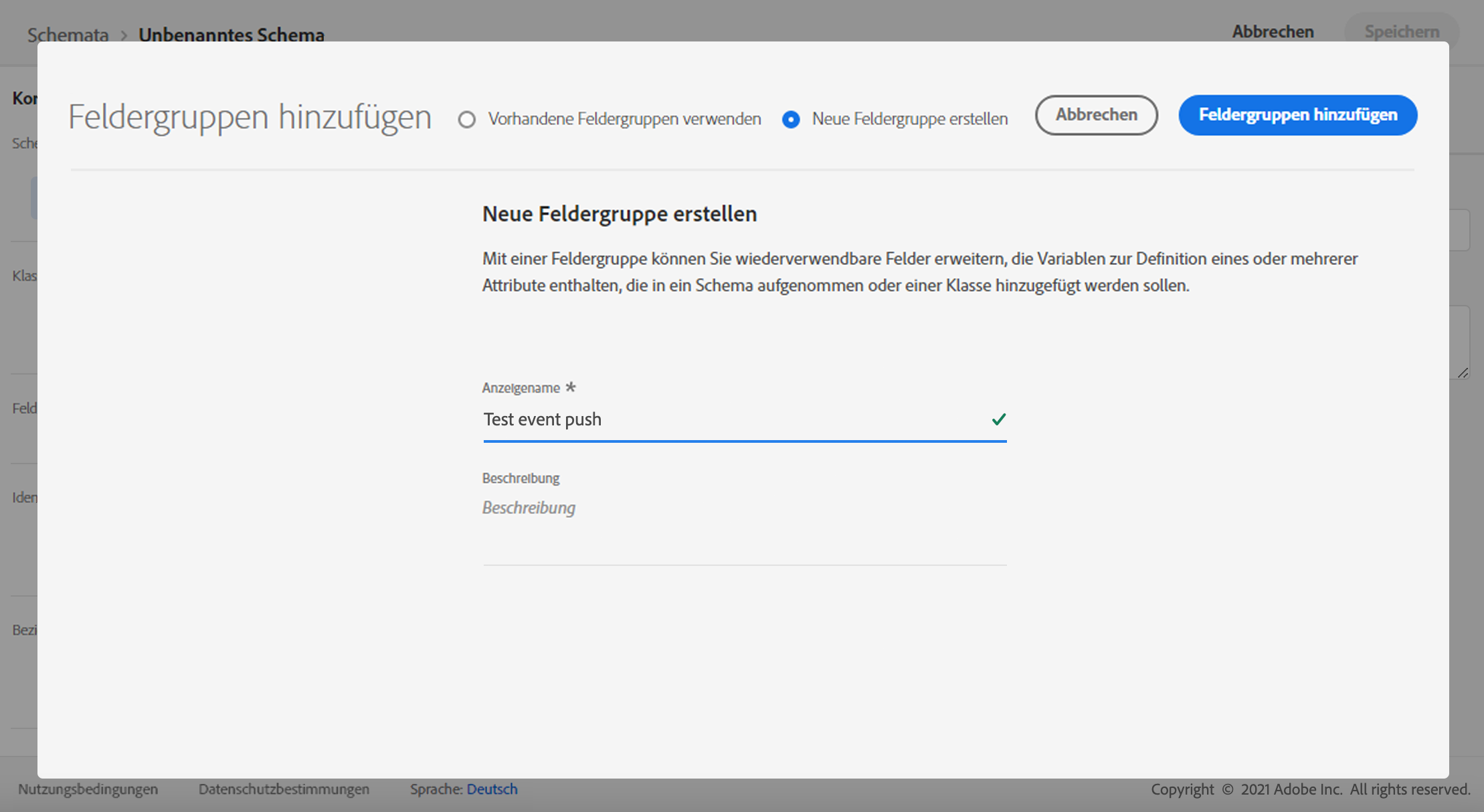This screenshot has height=812, width=1484.
Task: Click the Beschreibung text area
Action: [744, 528]
